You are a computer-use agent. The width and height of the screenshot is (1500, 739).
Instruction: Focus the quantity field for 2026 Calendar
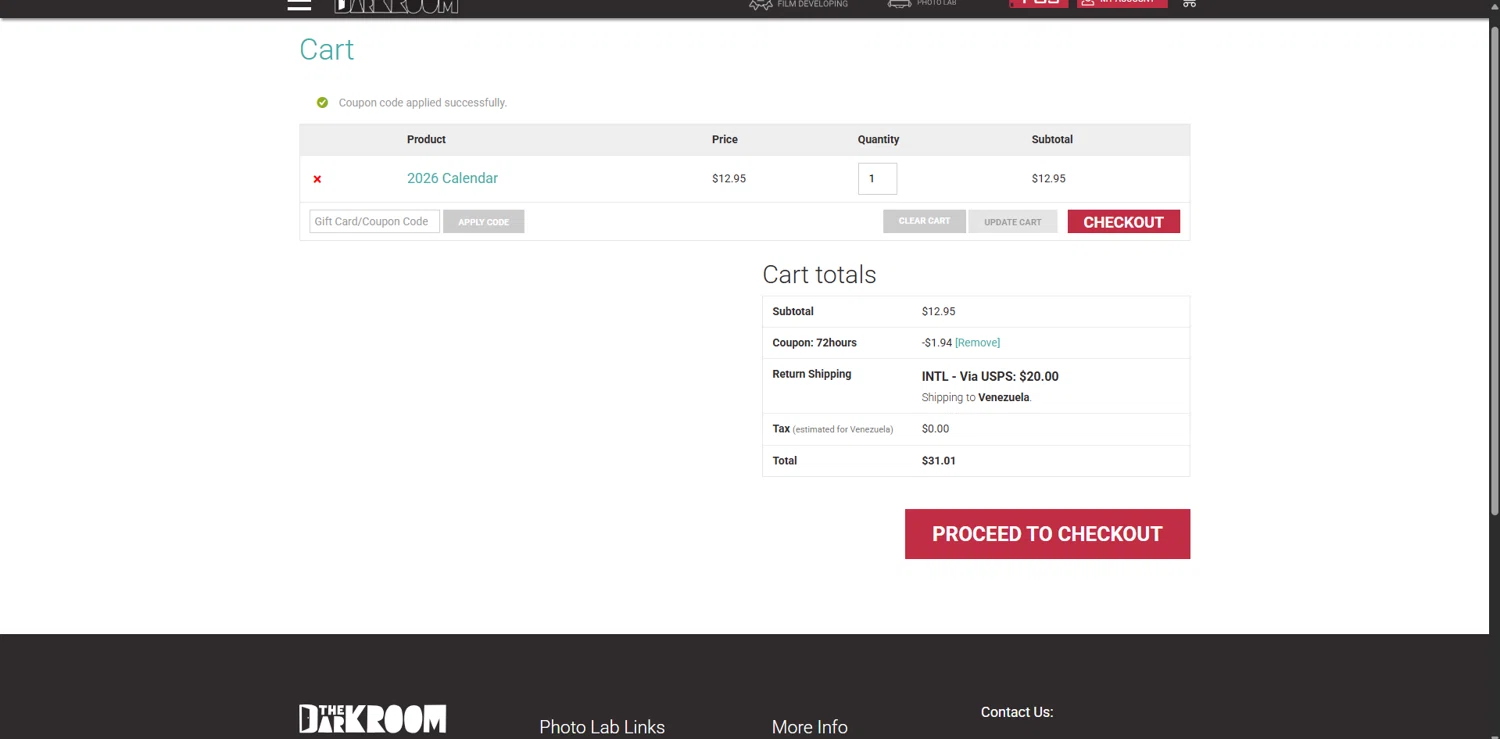(877, 178)
